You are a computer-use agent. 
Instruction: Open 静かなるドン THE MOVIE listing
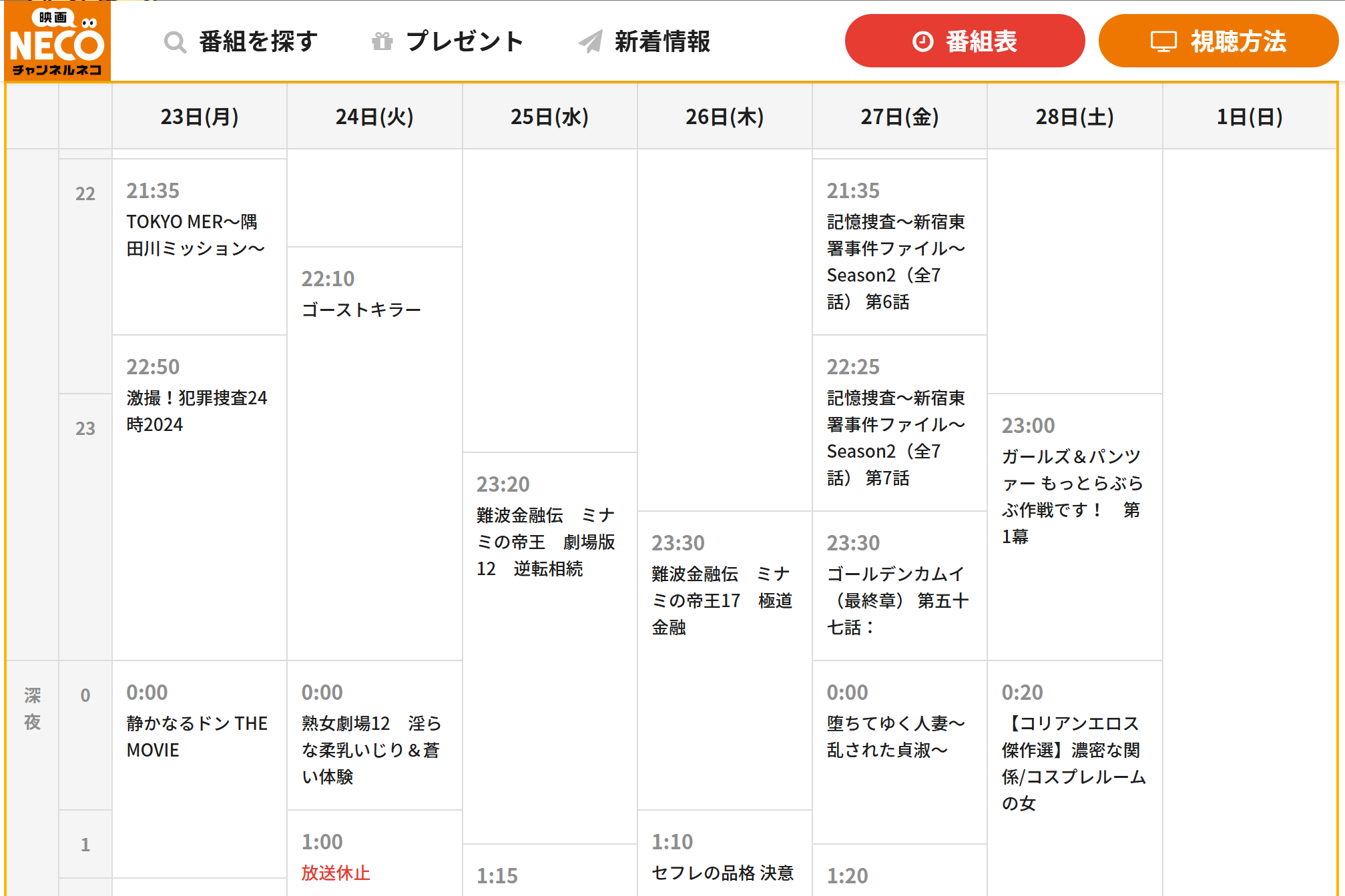coord(196,736)
